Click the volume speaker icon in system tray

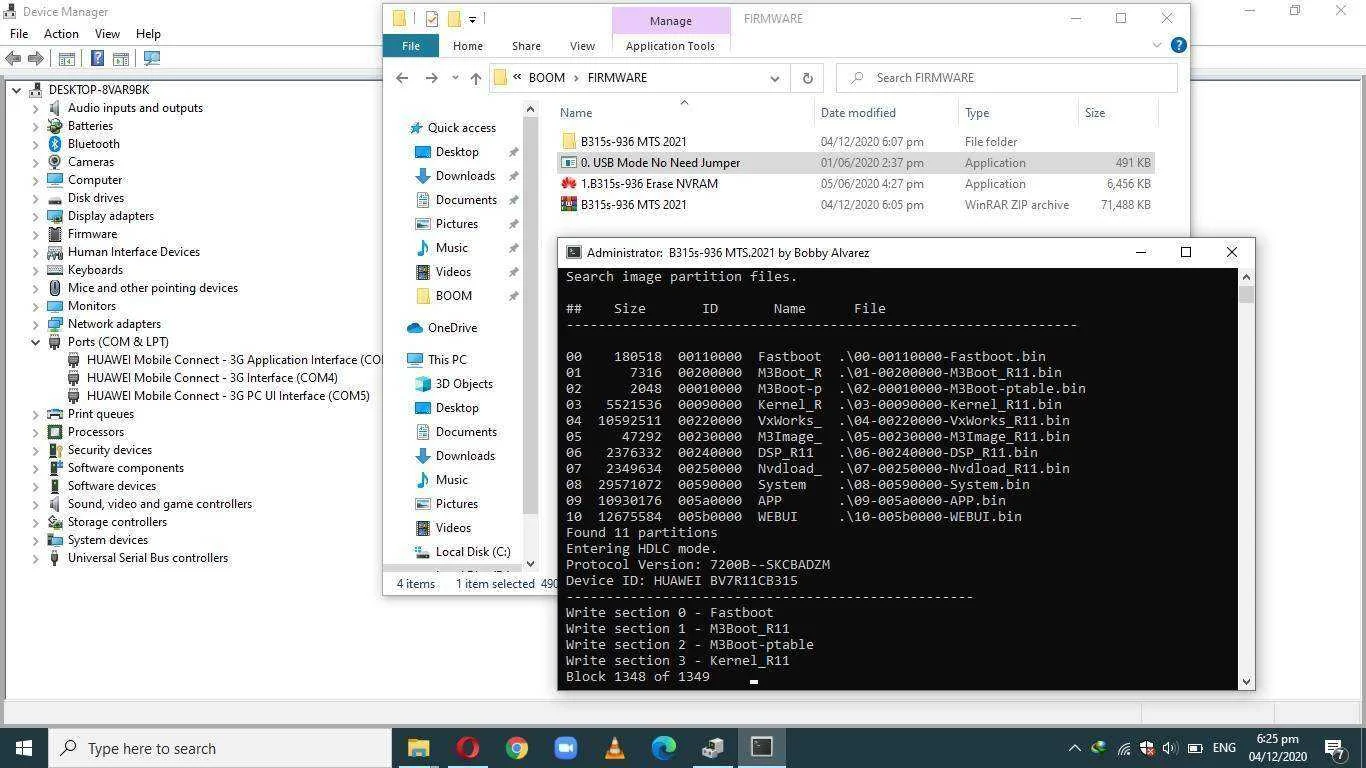click(1169, 748)
